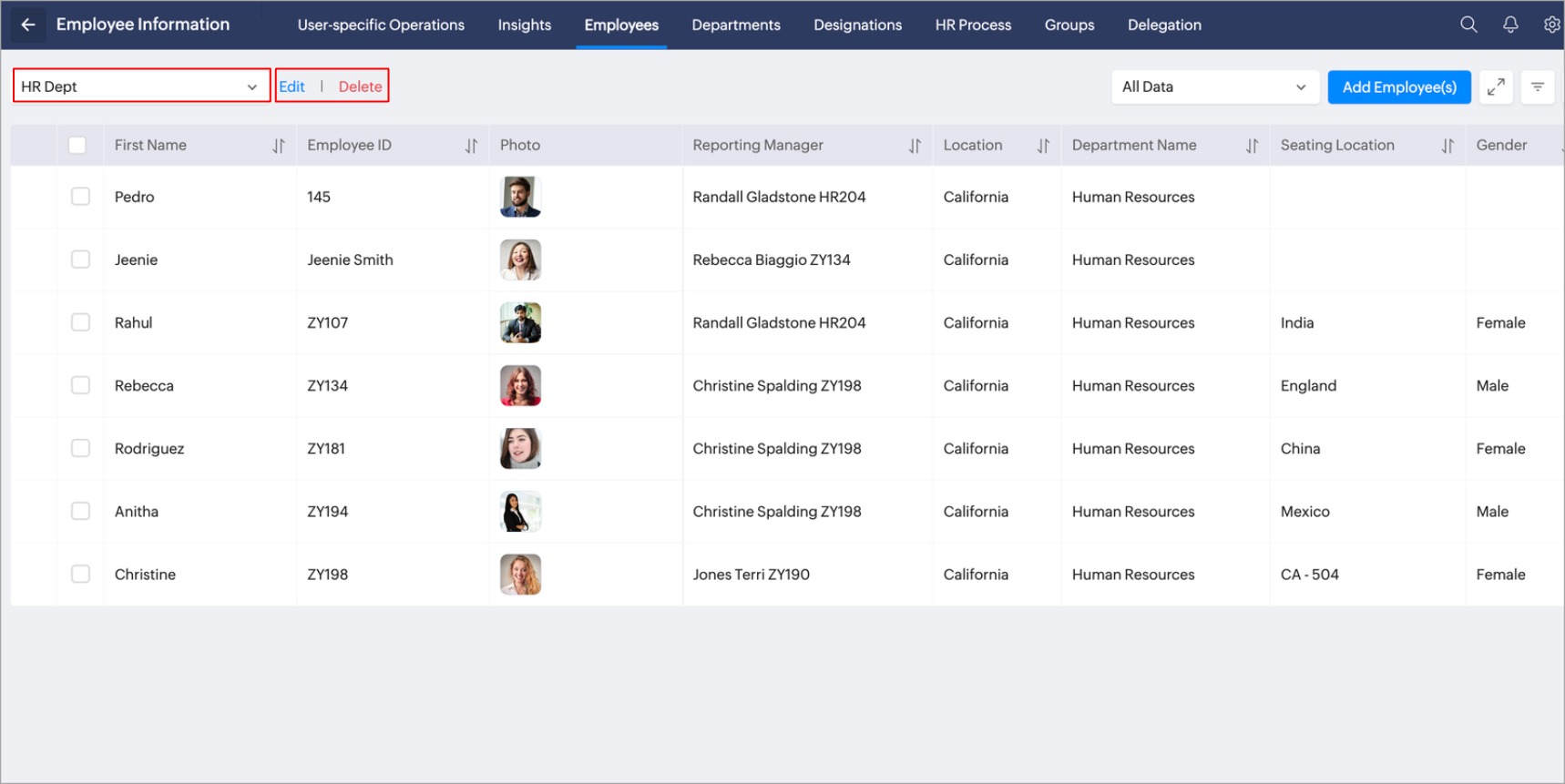Open the notifications bell icon
1565x784 pixels.
coord(1510,25)
